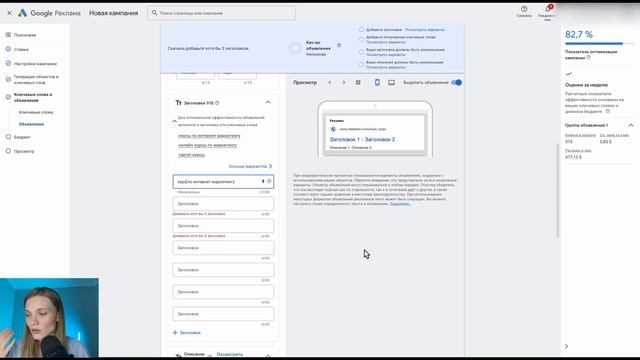Open Генерация объектов и ключевых слов step

36,80
